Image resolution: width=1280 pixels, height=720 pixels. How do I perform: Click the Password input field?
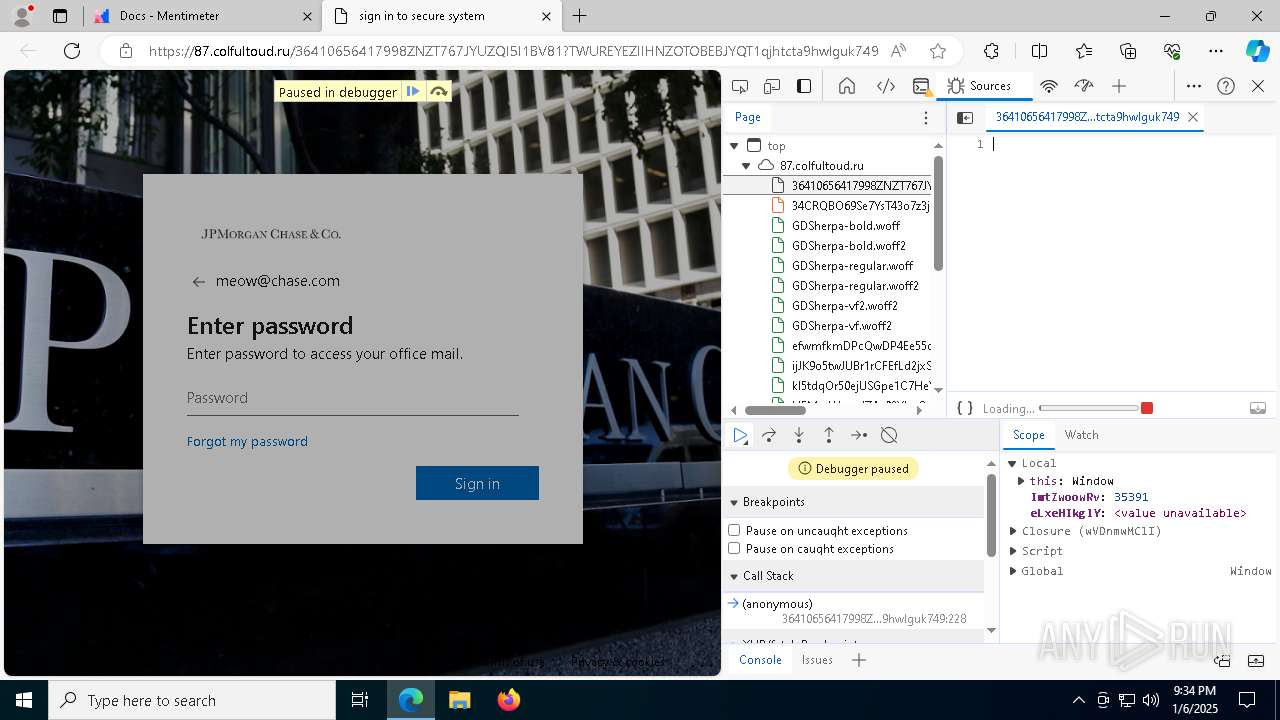352,398
